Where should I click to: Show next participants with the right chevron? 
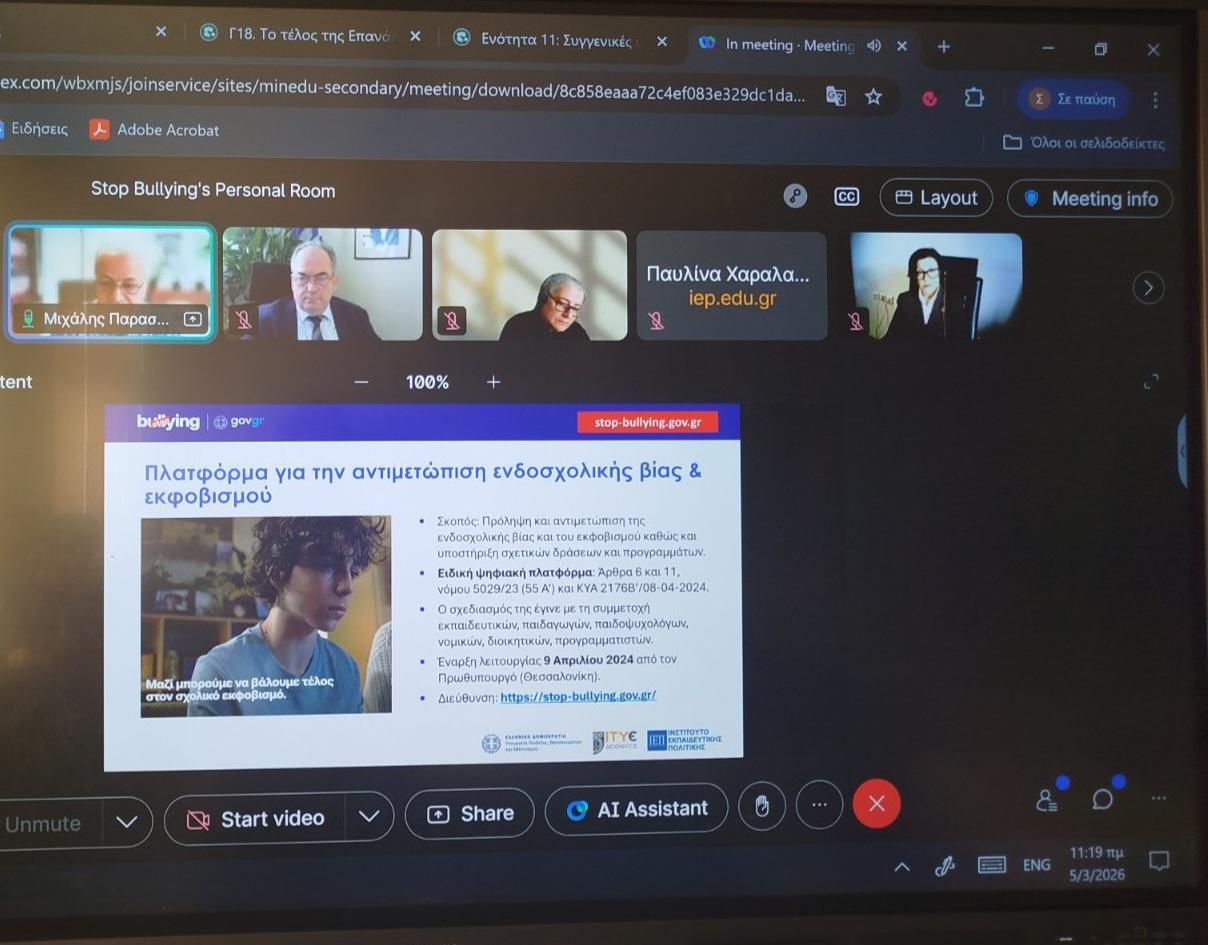click(x=1148, y=288)
